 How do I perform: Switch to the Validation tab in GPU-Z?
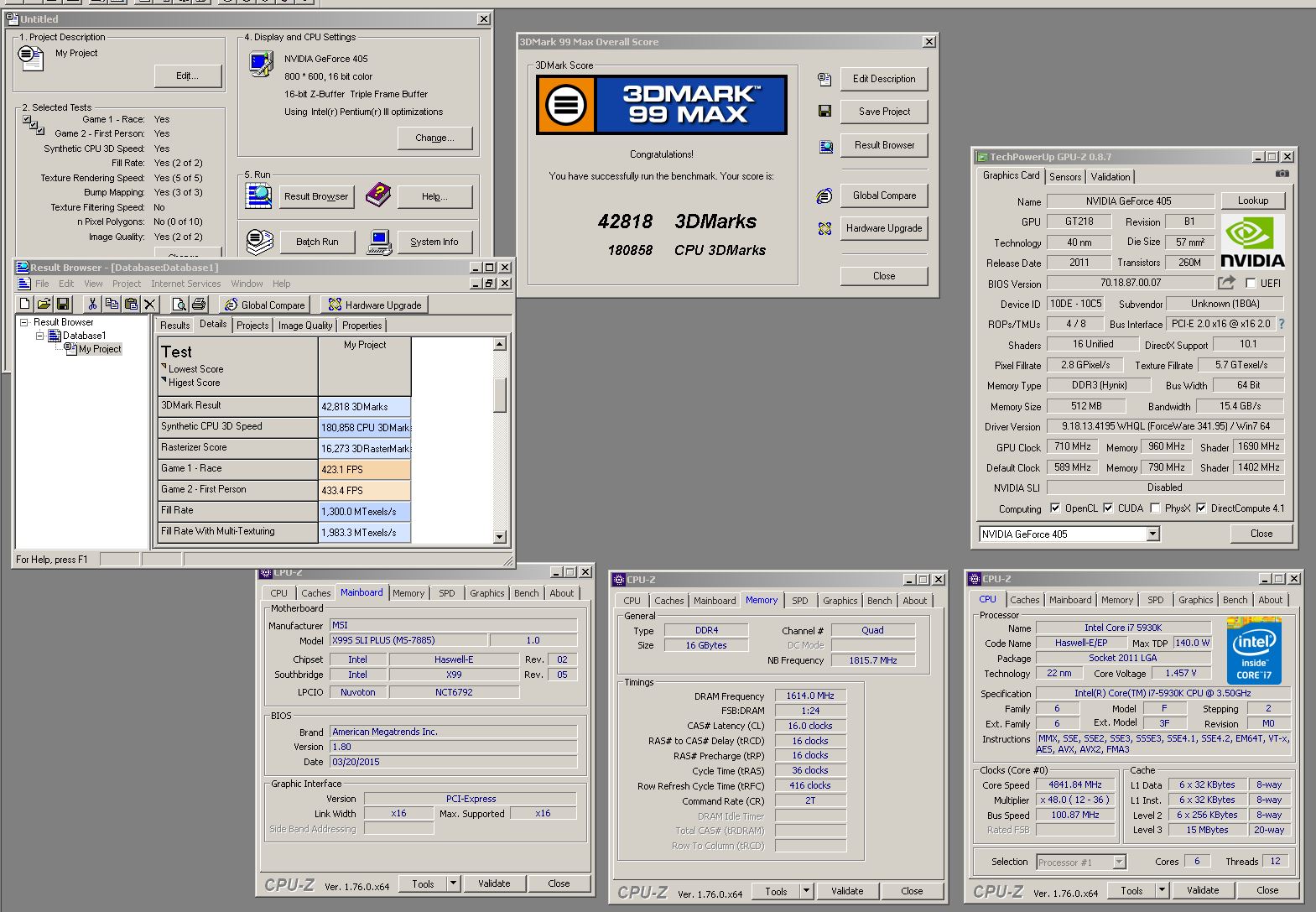tap(1110, 176)
